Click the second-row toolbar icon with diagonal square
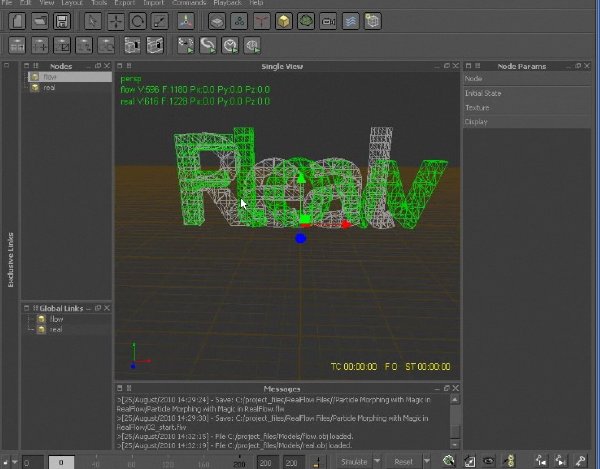This screenshot has height=469, width=600. click(62, 45)
